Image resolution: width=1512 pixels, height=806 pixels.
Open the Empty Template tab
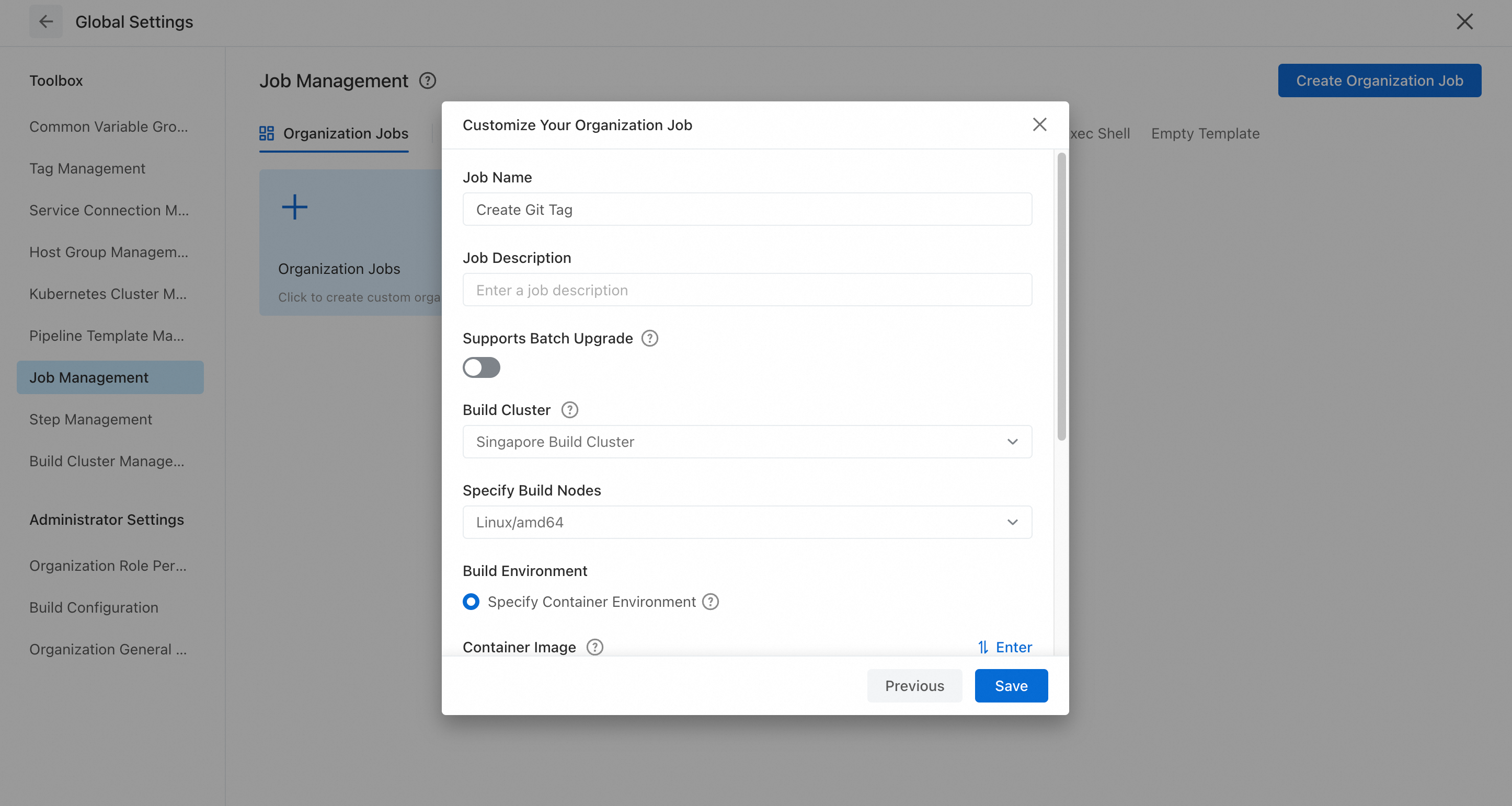pyautogui.click(x=1205, y=134)
